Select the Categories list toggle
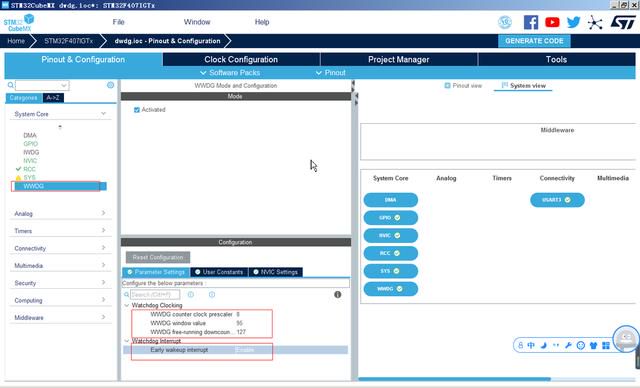Screen dimensions: 640x388 pyautogui.click(x=23, y=98)
